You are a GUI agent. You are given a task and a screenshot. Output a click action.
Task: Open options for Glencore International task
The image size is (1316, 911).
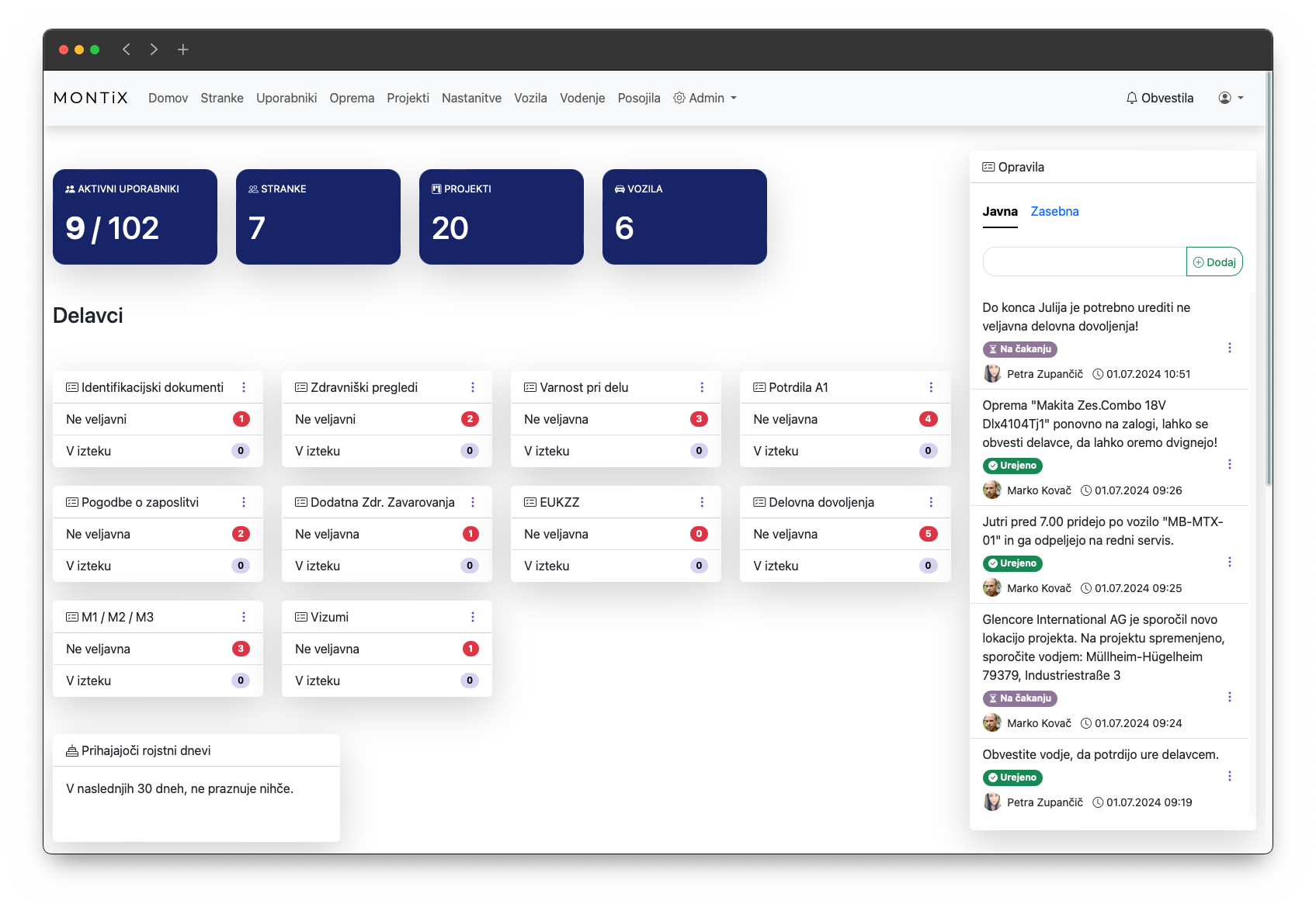tap(1229, 697)
